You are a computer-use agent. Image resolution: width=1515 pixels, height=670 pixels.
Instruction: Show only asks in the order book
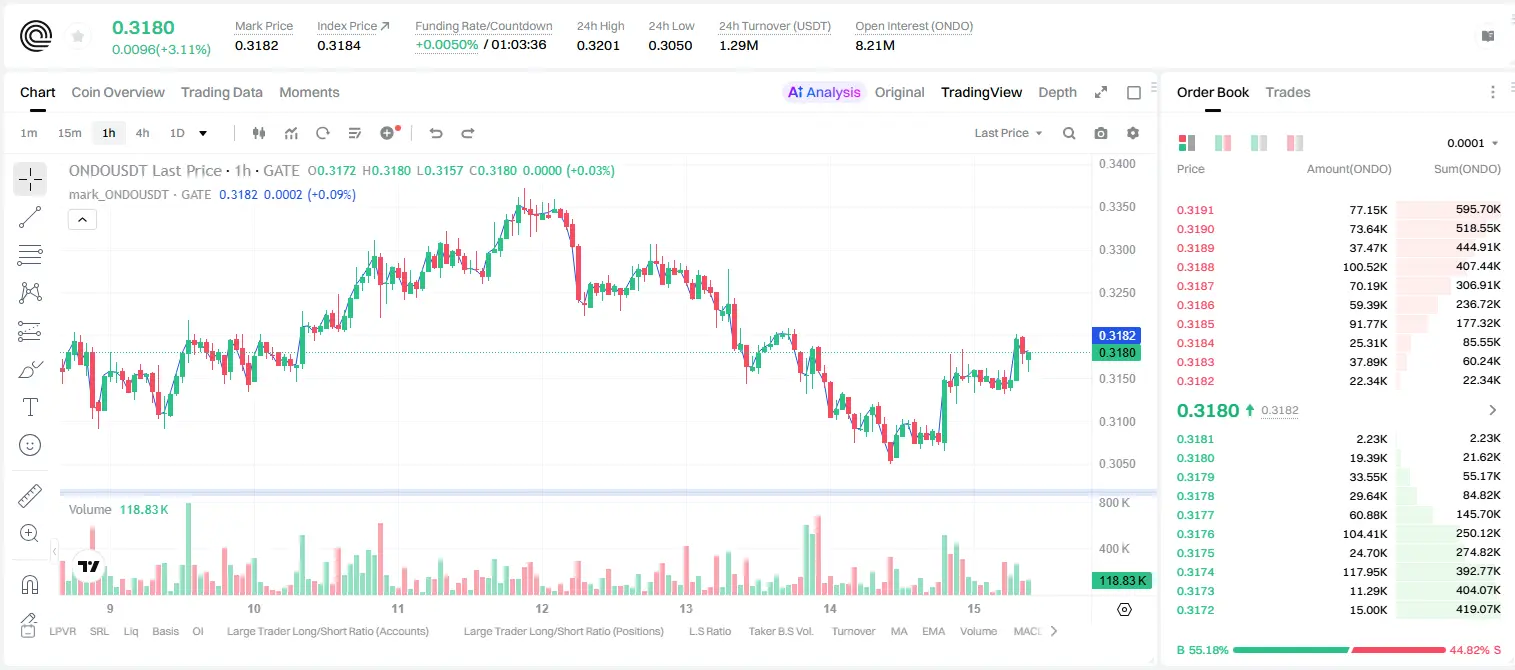tap(1295, 143)
